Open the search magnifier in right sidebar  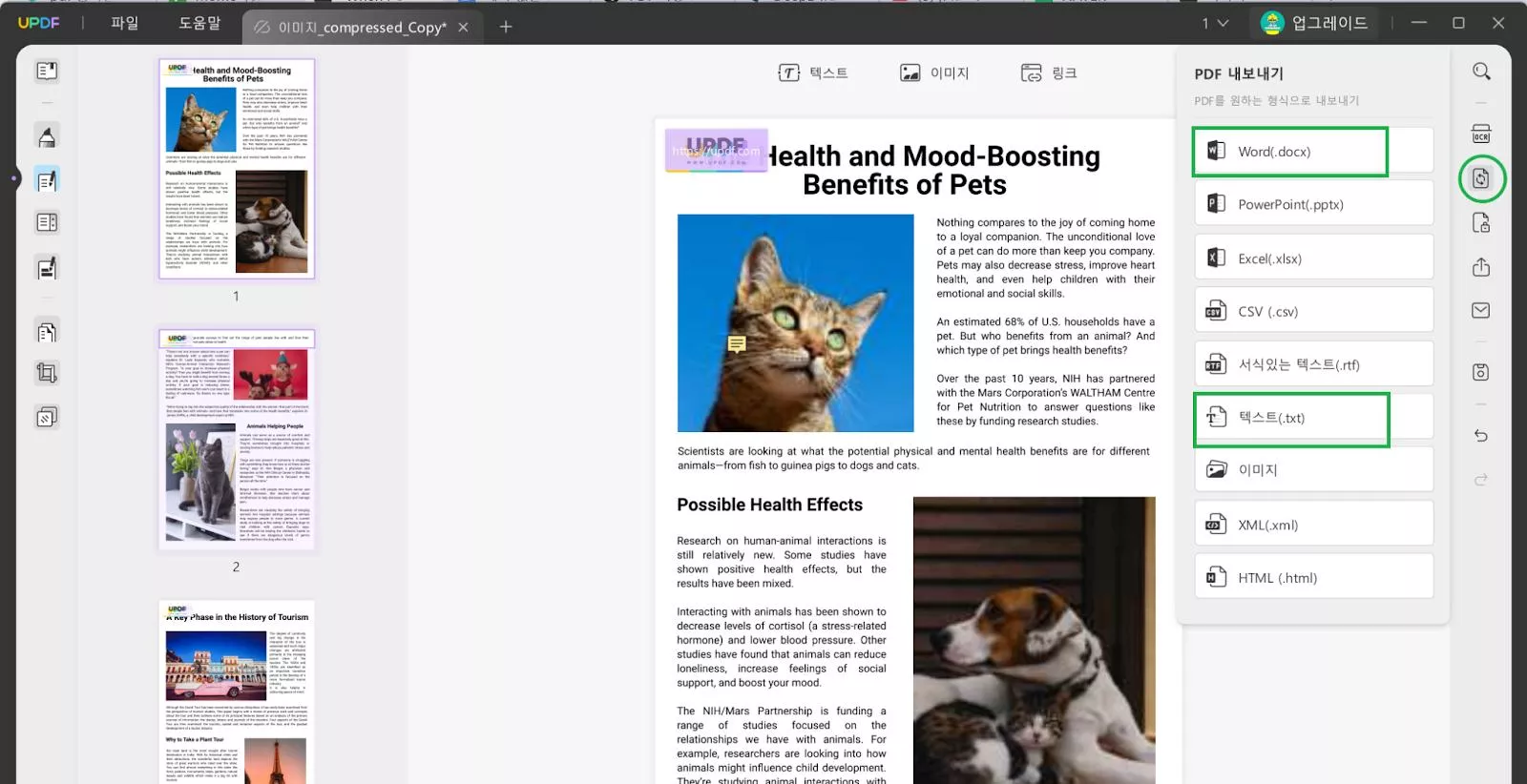[x=1481, y=72]
